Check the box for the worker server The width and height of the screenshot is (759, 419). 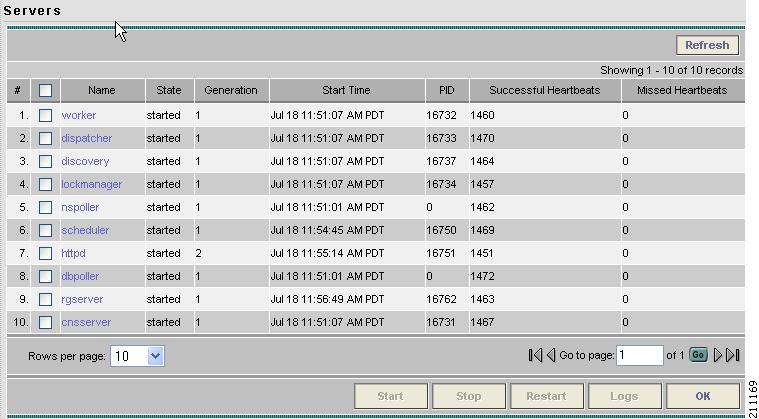coord(45,115)
